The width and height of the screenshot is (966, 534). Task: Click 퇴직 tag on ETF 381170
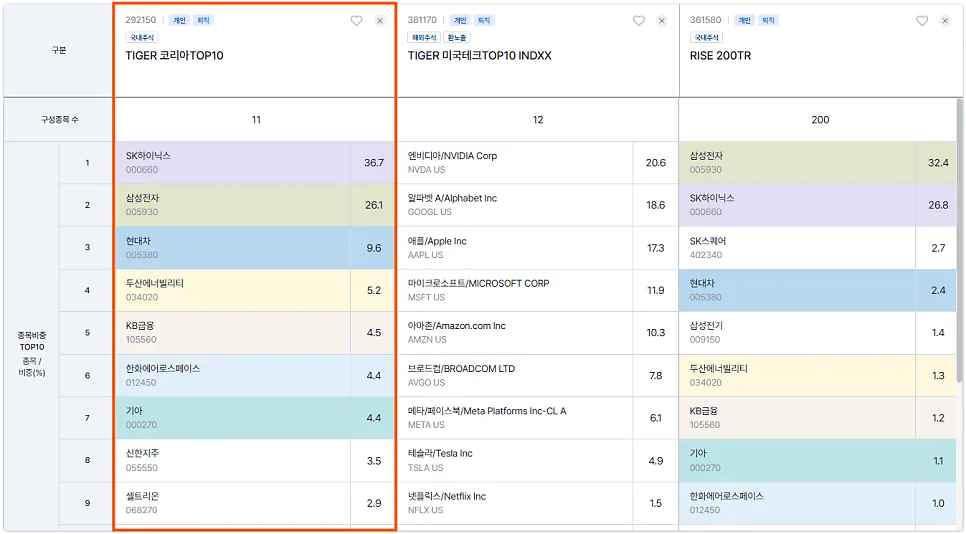(x=484, y=20)
